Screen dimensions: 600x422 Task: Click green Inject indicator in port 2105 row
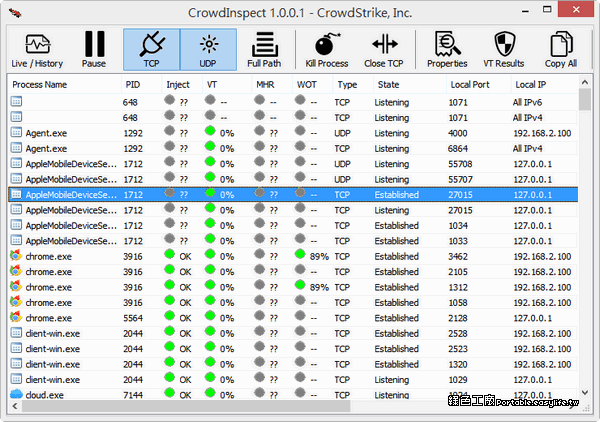coord(169,269)
